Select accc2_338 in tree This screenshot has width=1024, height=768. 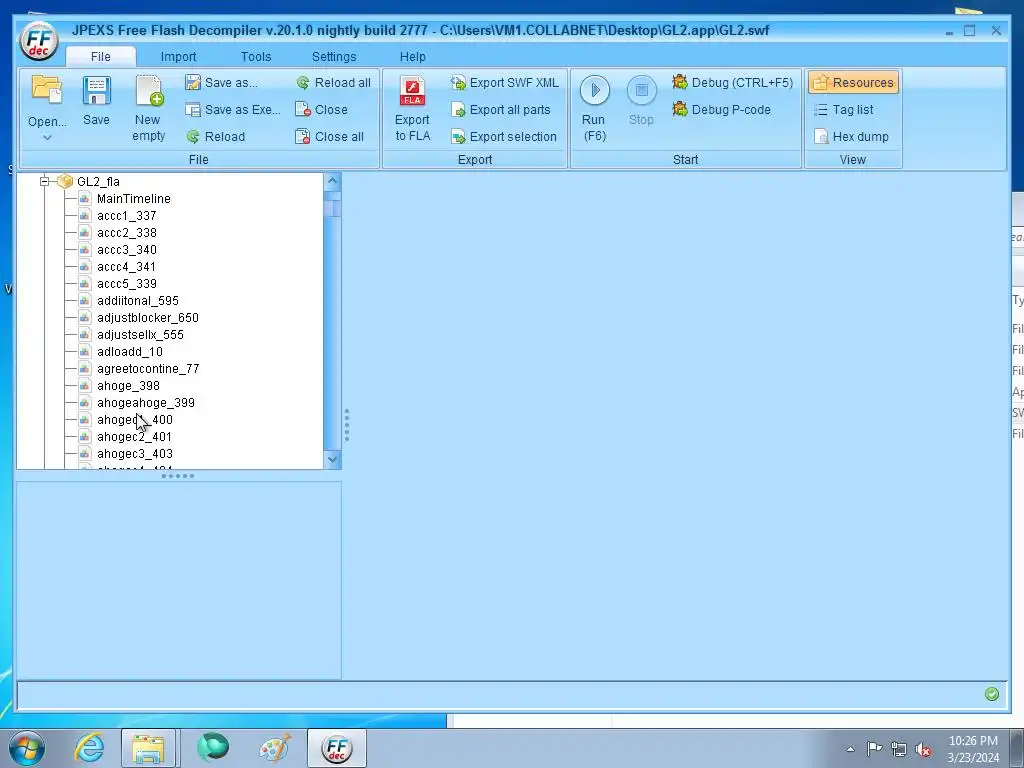(x=127, y=232)
